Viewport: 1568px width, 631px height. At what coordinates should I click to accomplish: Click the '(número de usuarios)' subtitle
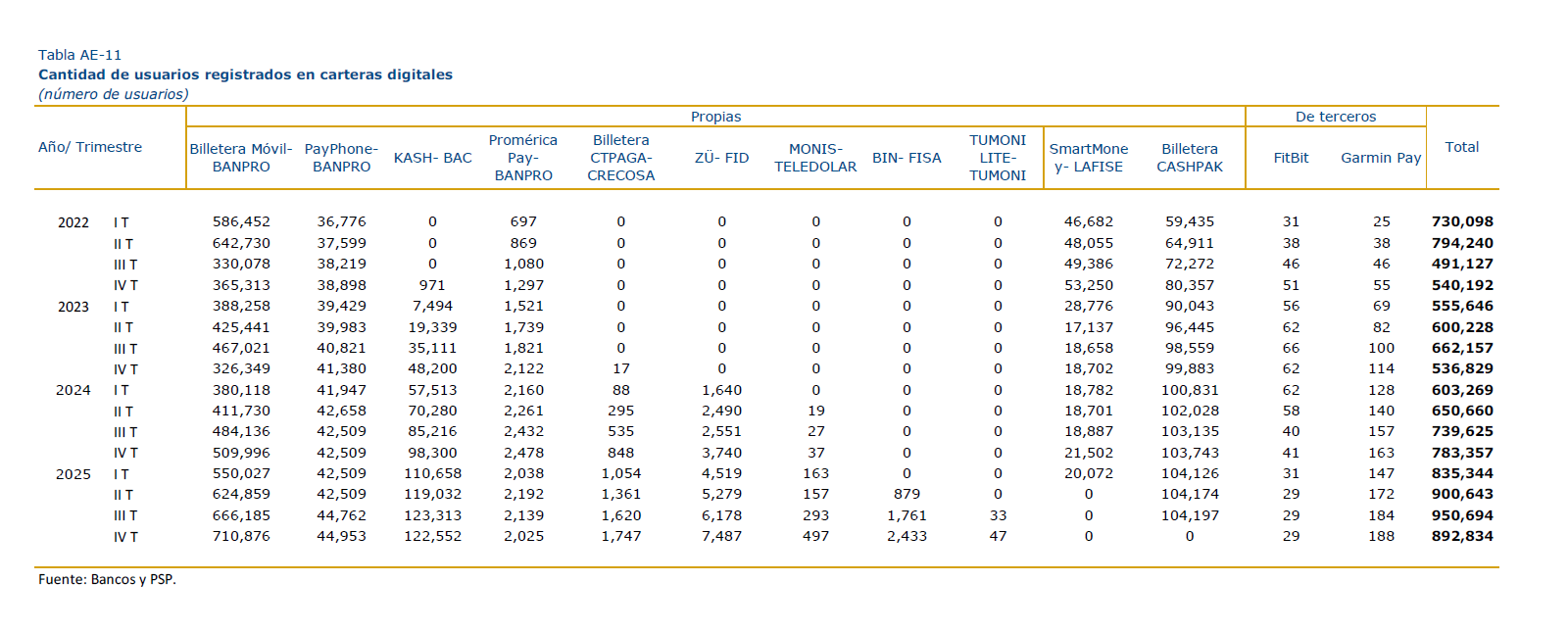114,94
